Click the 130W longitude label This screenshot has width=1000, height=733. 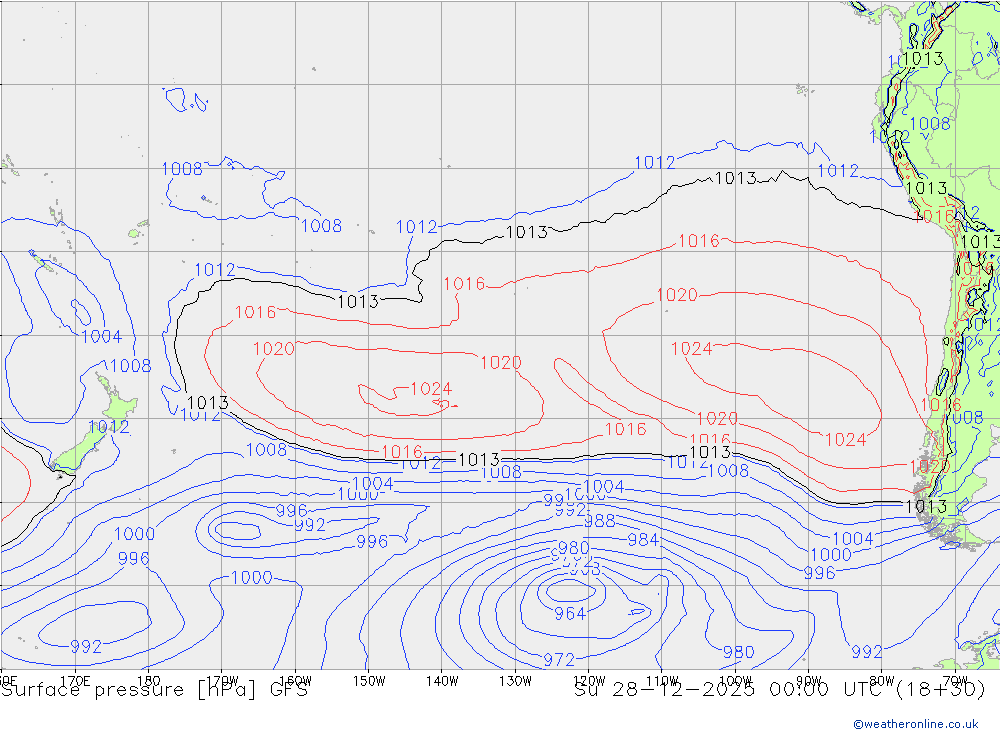(x=515, y=680)
